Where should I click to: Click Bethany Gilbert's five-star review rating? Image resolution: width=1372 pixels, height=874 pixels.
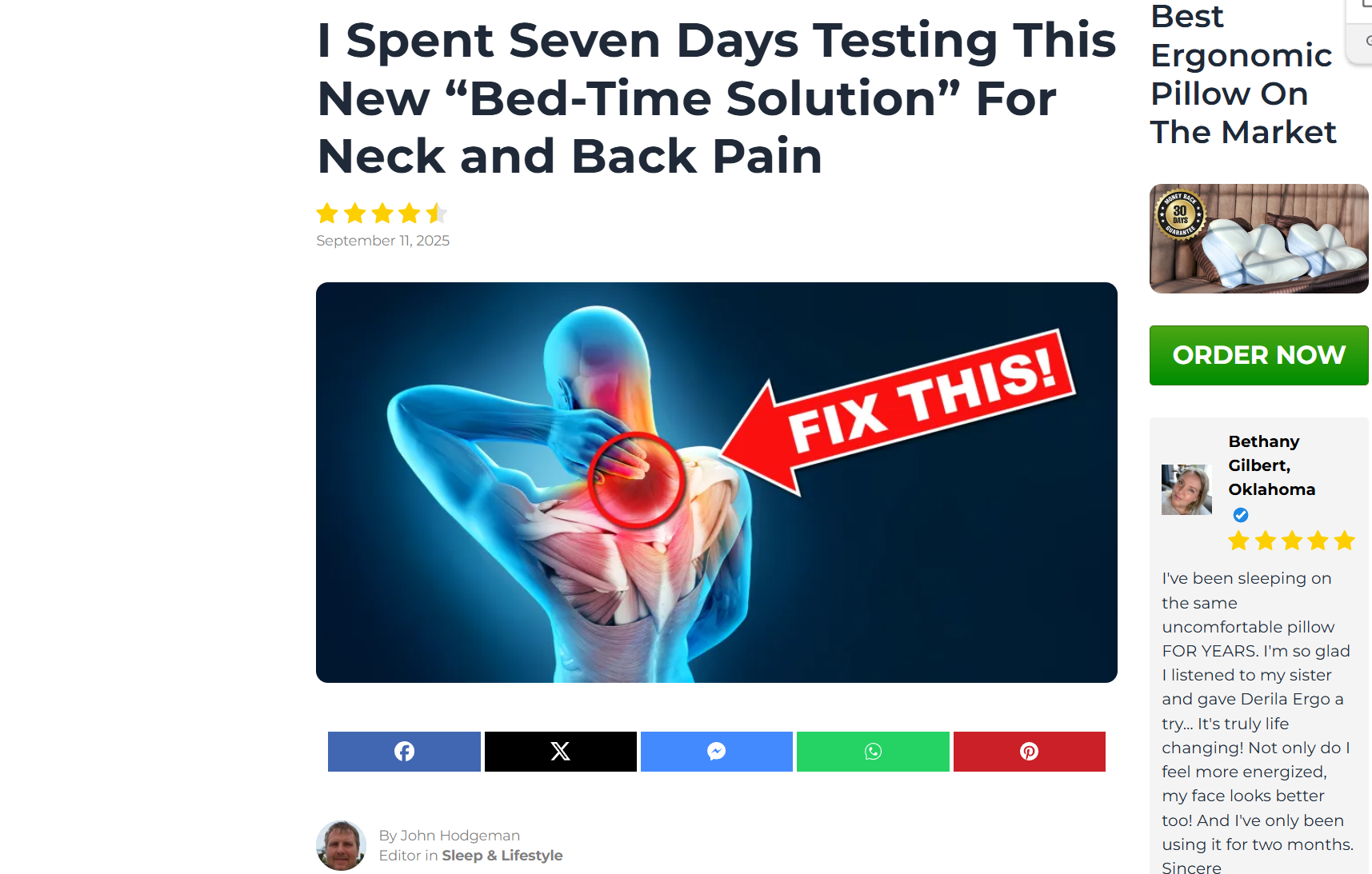point(1292,541)
